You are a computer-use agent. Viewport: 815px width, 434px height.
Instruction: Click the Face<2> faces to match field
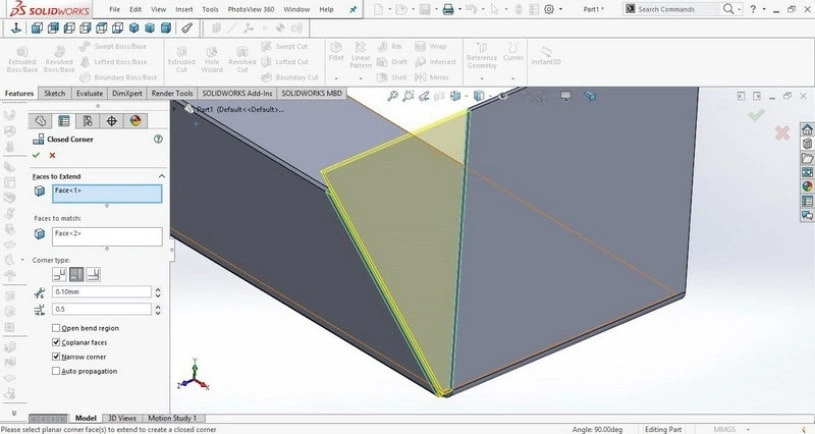tap(106, 236)
